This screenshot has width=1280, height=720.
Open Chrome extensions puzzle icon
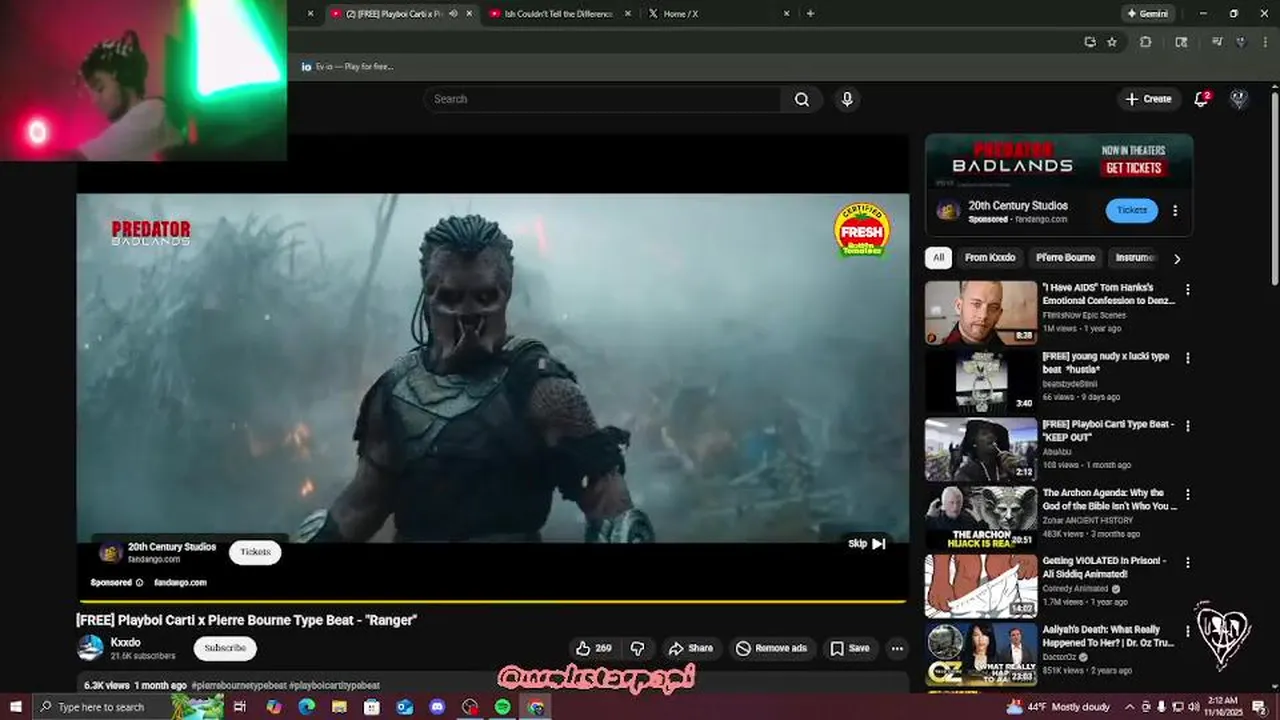1146,42
